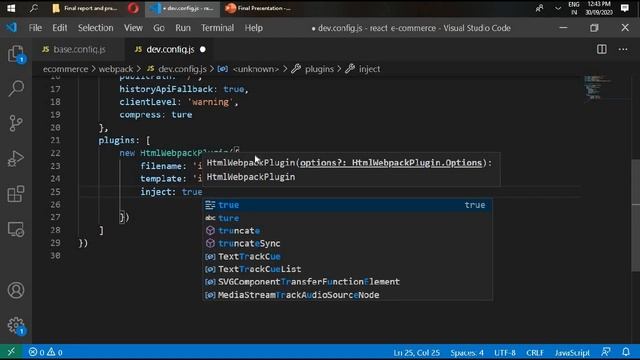Image resolution: width=640 pixels, height=360 pixels.
Task: Show hidden system tray icons
Action: tap(558, 8)
